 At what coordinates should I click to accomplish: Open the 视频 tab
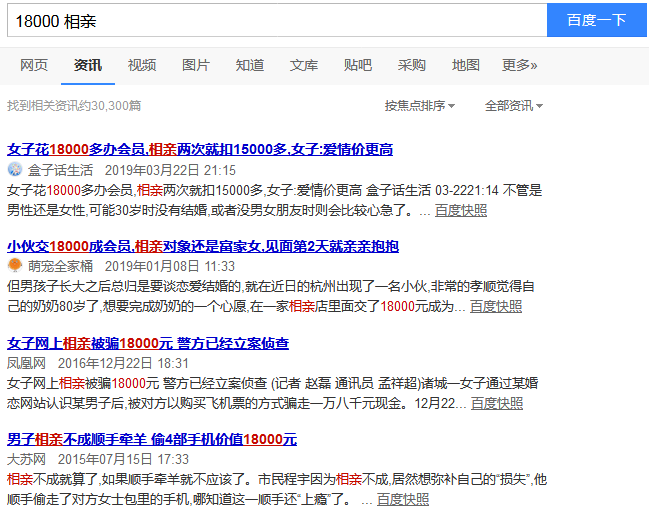coord(142,65)
